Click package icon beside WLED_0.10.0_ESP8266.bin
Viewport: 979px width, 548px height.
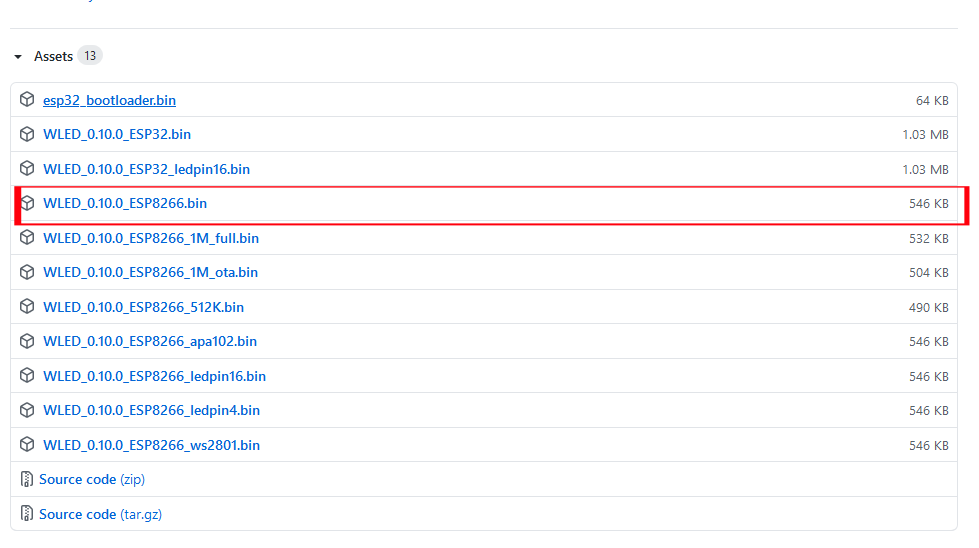(x=27, y=203)
